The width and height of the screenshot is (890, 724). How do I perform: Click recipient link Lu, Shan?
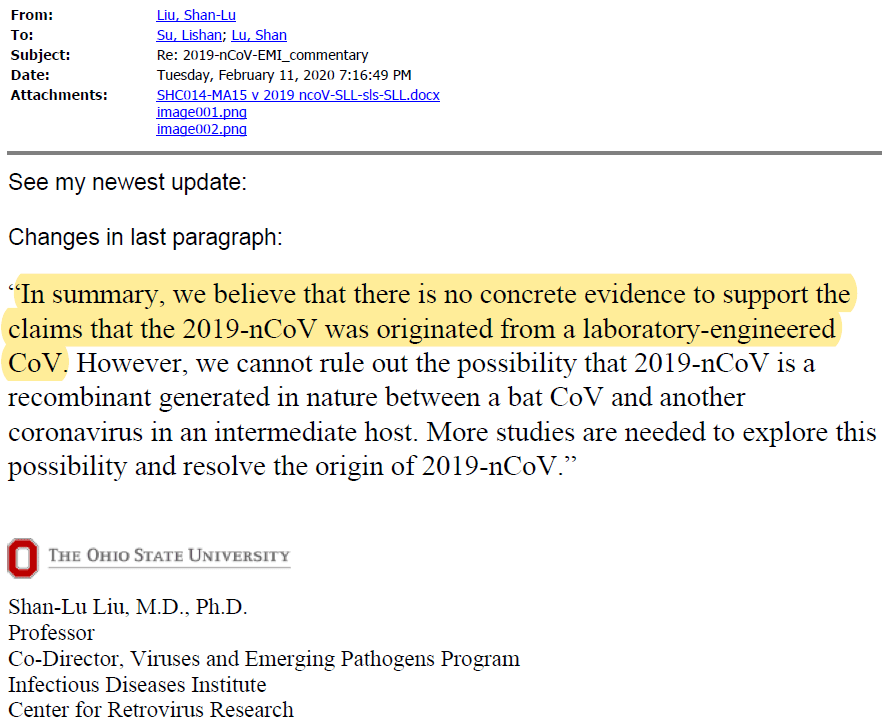point(259,36)
